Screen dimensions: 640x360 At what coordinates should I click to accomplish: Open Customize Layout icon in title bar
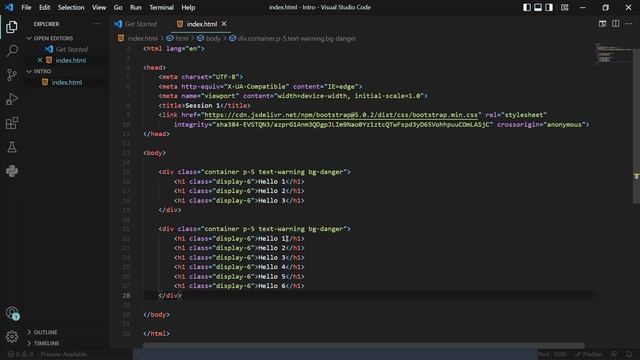point(564,7)
